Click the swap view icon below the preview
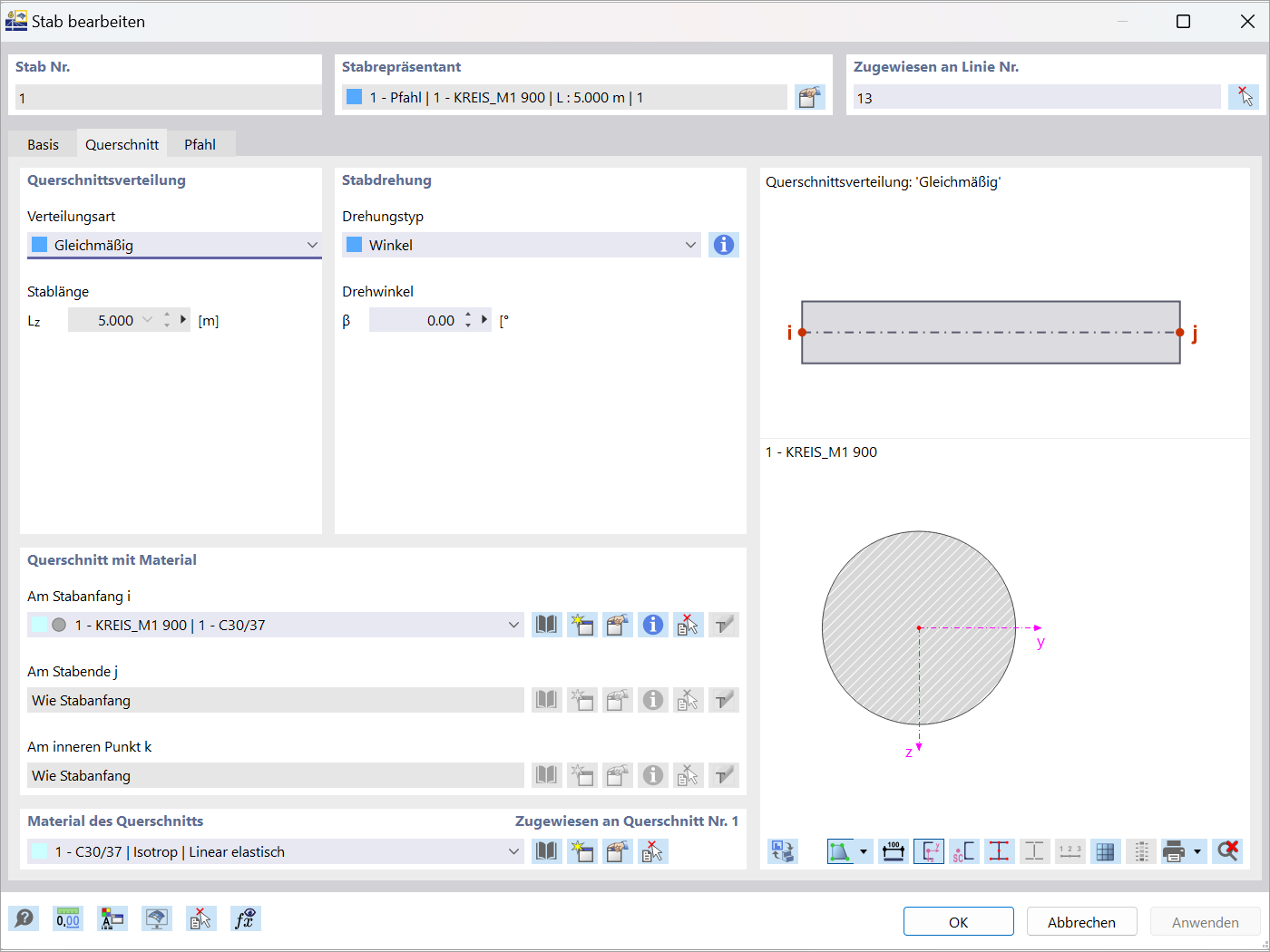 [782, 851]
